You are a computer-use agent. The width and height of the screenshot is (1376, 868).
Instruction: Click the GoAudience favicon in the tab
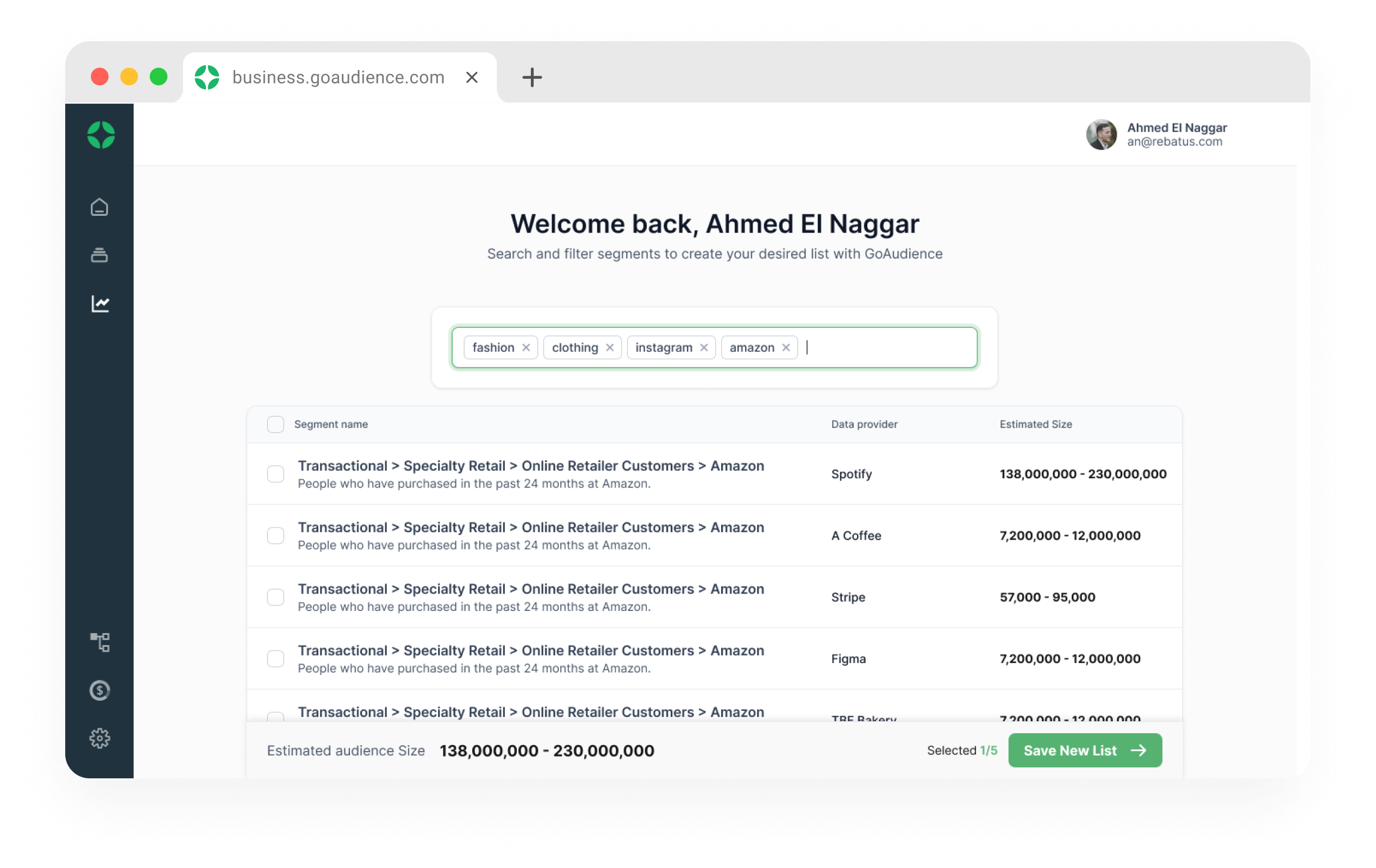pos(207,77)
